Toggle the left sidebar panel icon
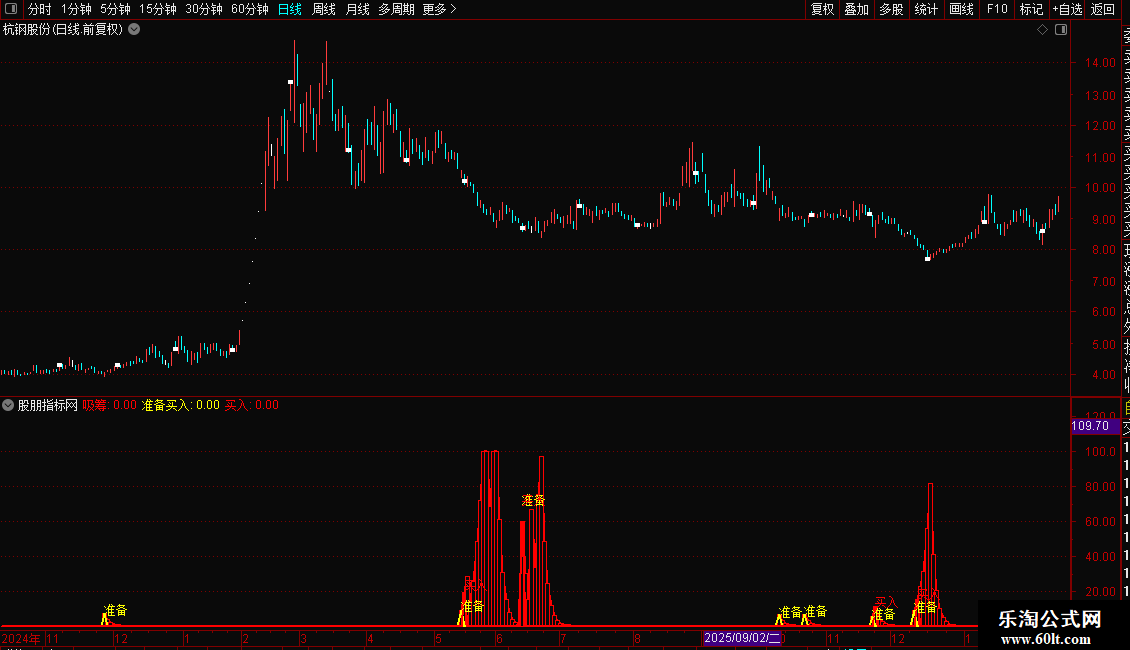Screen dimensions: 1130x650 coord(11,9)
